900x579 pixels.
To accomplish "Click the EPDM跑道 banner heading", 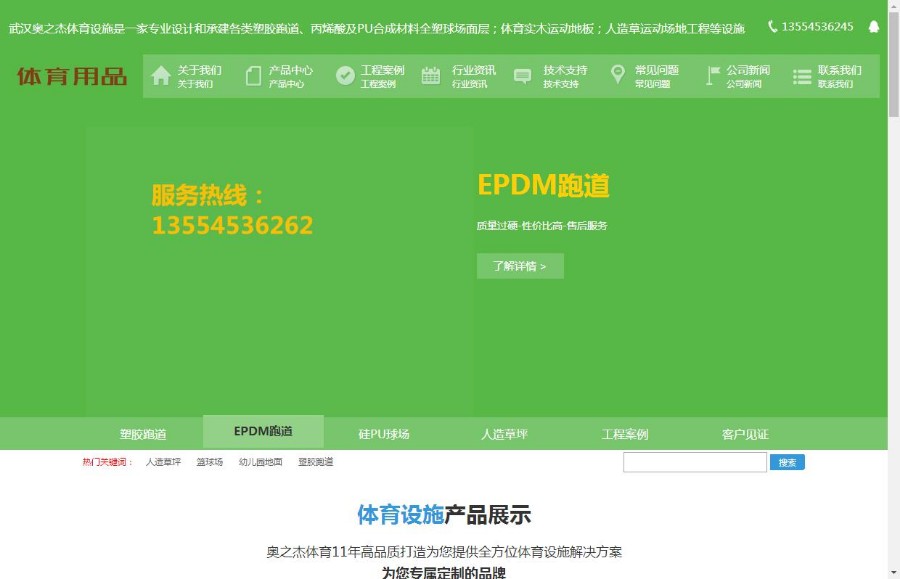I will [543, 185].
